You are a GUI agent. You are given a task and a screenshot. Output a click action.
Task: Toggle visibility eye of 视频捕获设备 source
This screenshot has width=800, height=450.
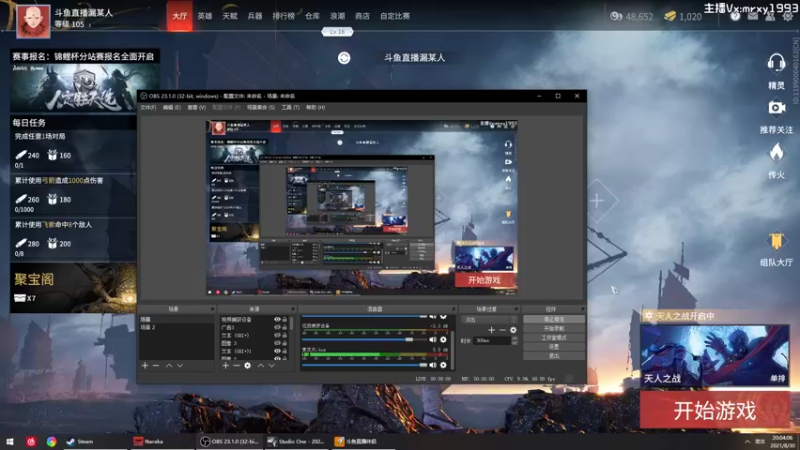pos(277,319)
